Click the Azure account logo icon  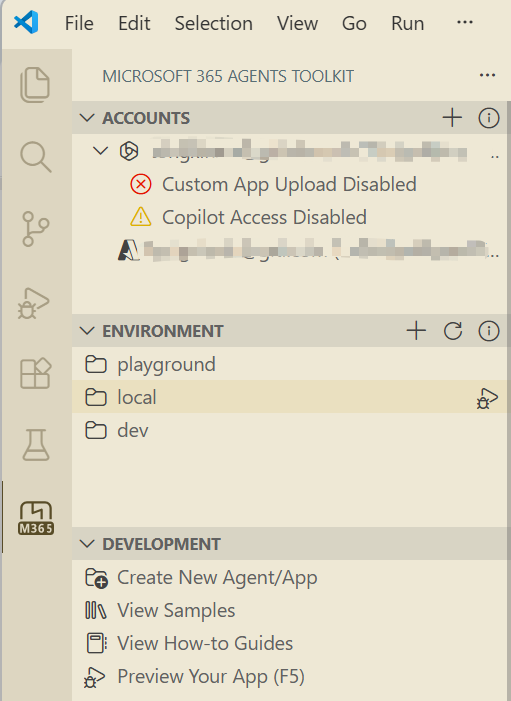coord(128,250)
